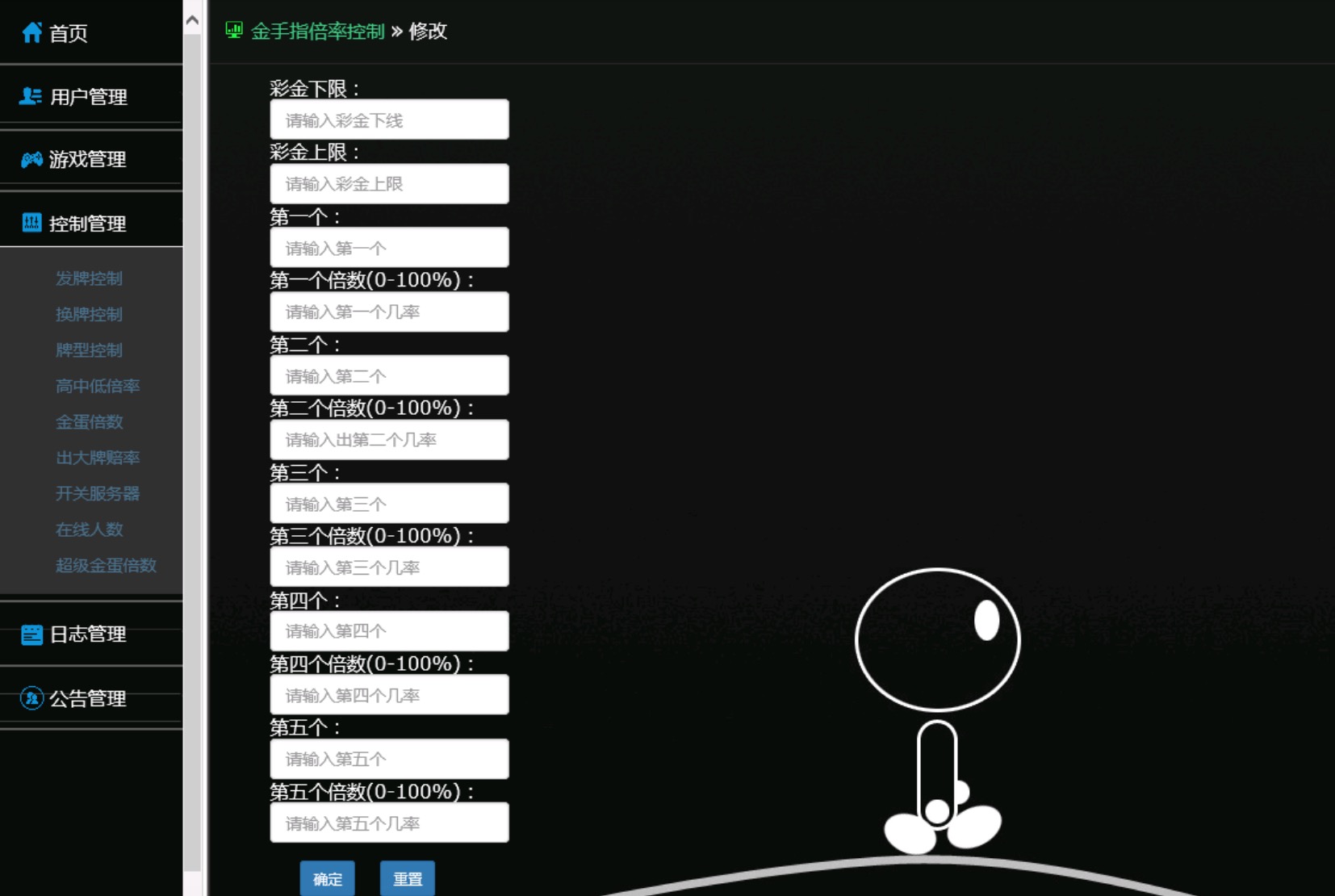The image size is (1335, 896).
Task: Click the home icon beside 首页
Action: click(31, 33)
